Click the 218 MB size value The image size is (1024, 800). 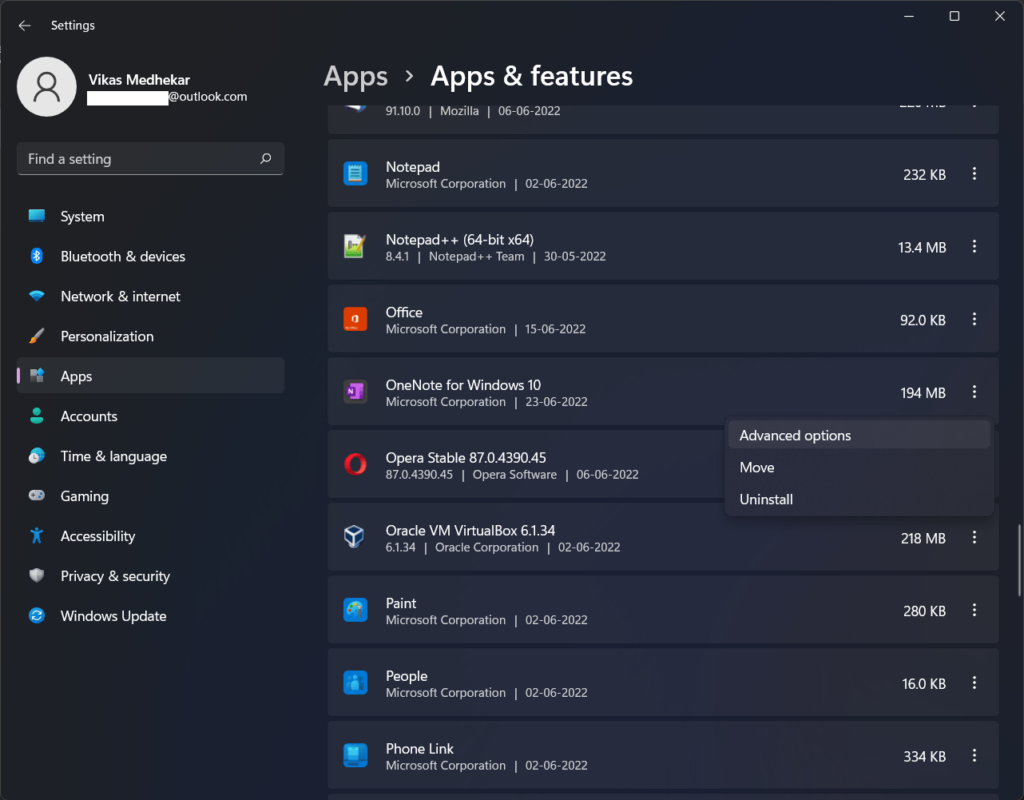click(923, 538)
